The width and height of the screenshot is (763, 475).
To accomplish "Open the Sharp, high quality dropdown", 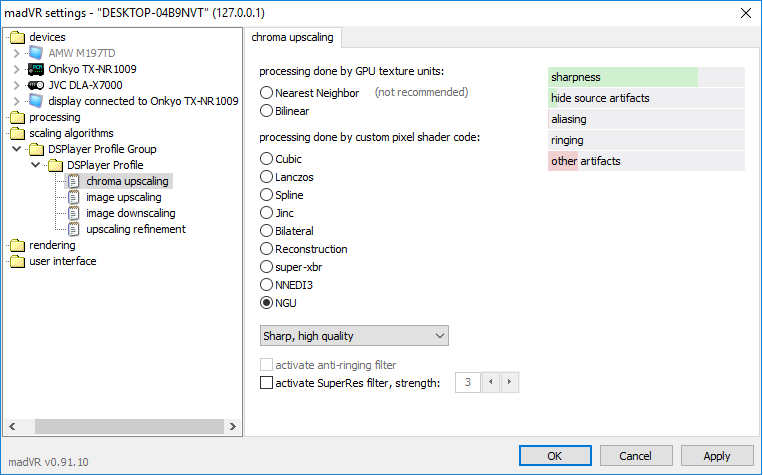I will pyautogui.click(x=354, y=336).
